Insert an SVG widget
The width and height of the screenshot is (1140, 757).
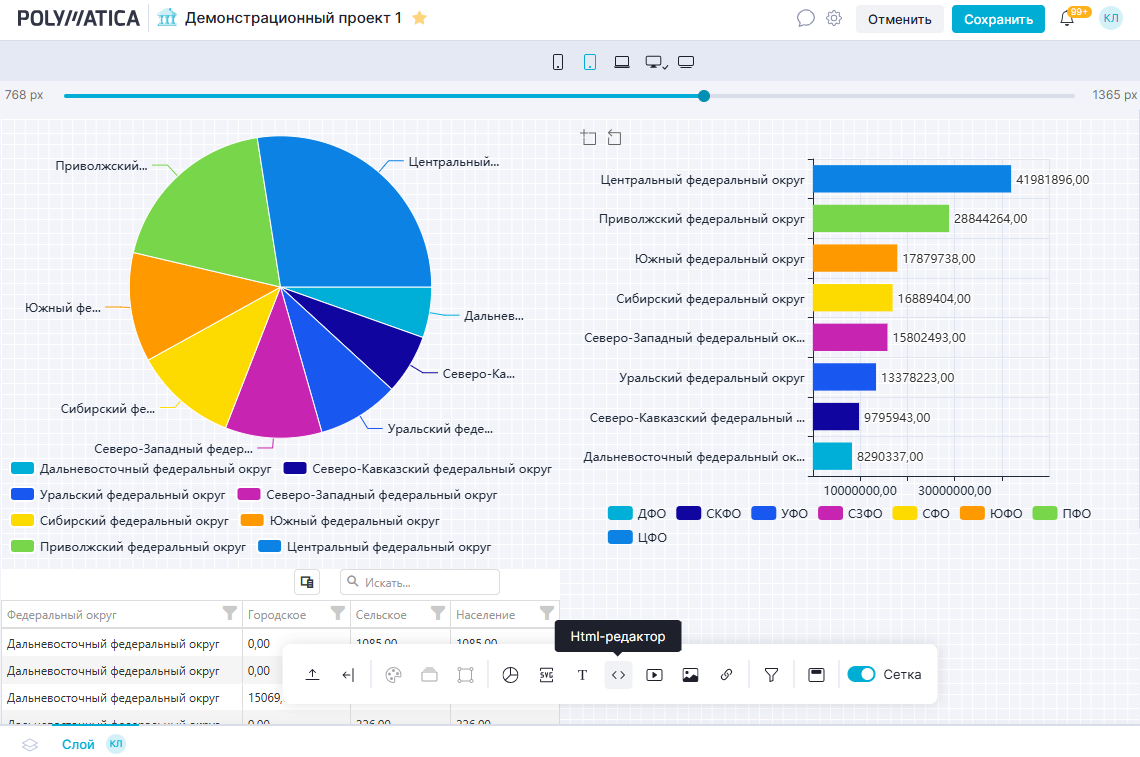[546, 675]
